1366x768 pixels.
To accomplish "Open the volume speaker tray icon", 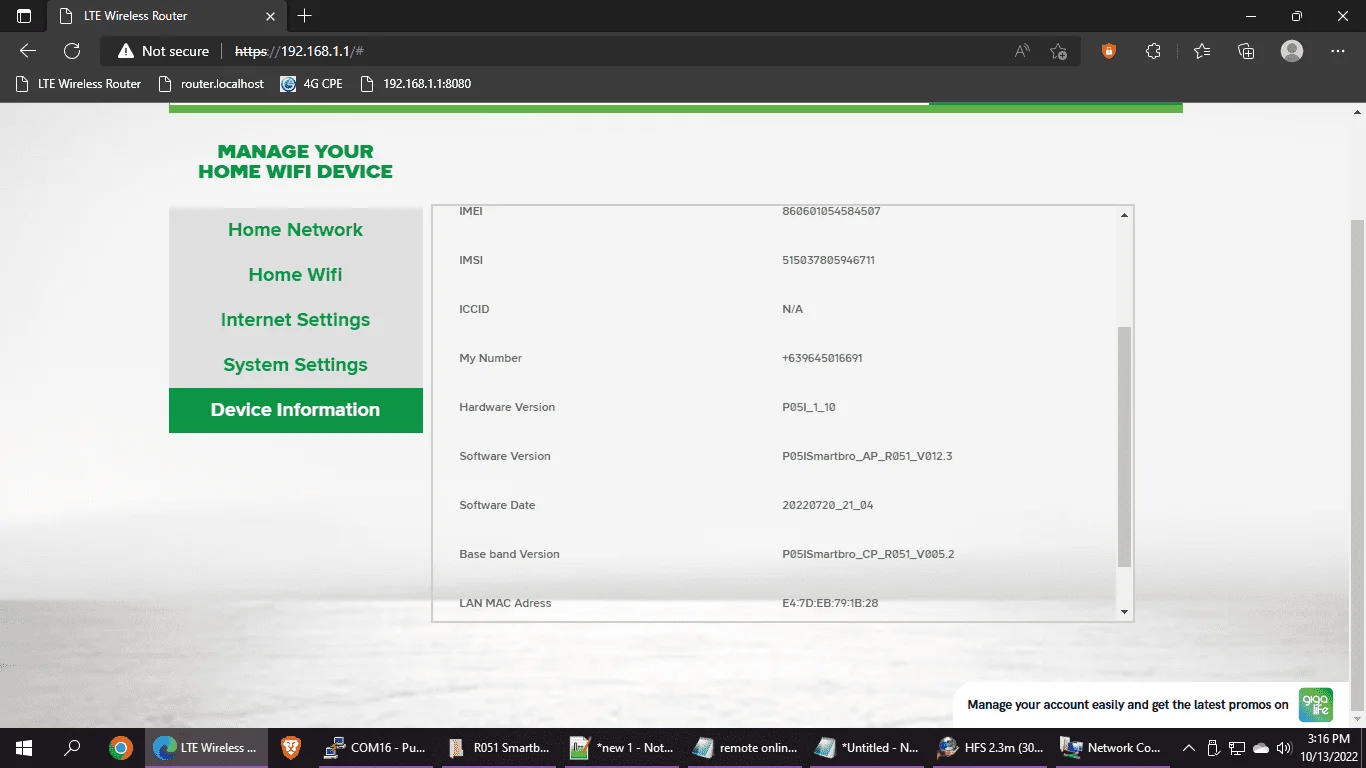I will [x=1285, y=747].
